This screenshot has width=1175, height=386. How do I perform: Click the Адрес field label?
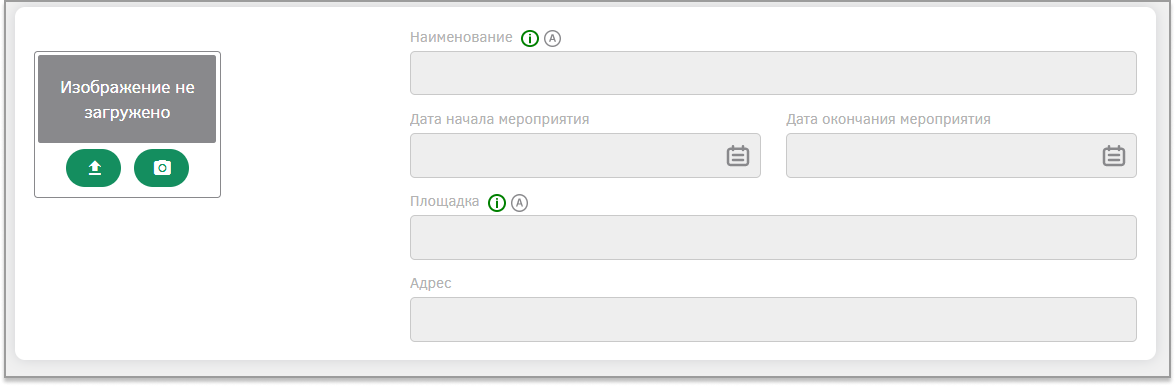[x=431, y=283]
